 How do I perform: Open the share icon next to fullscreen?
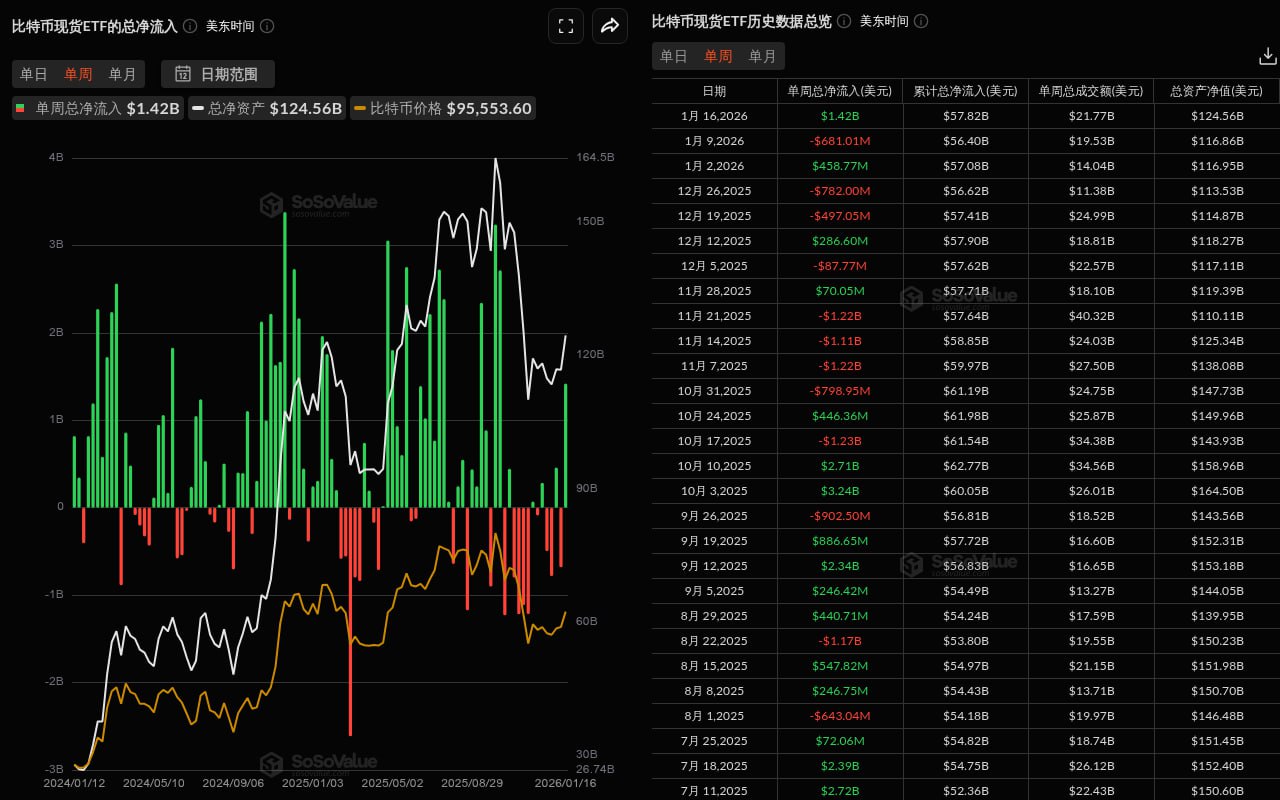click(x=610, y=26)
